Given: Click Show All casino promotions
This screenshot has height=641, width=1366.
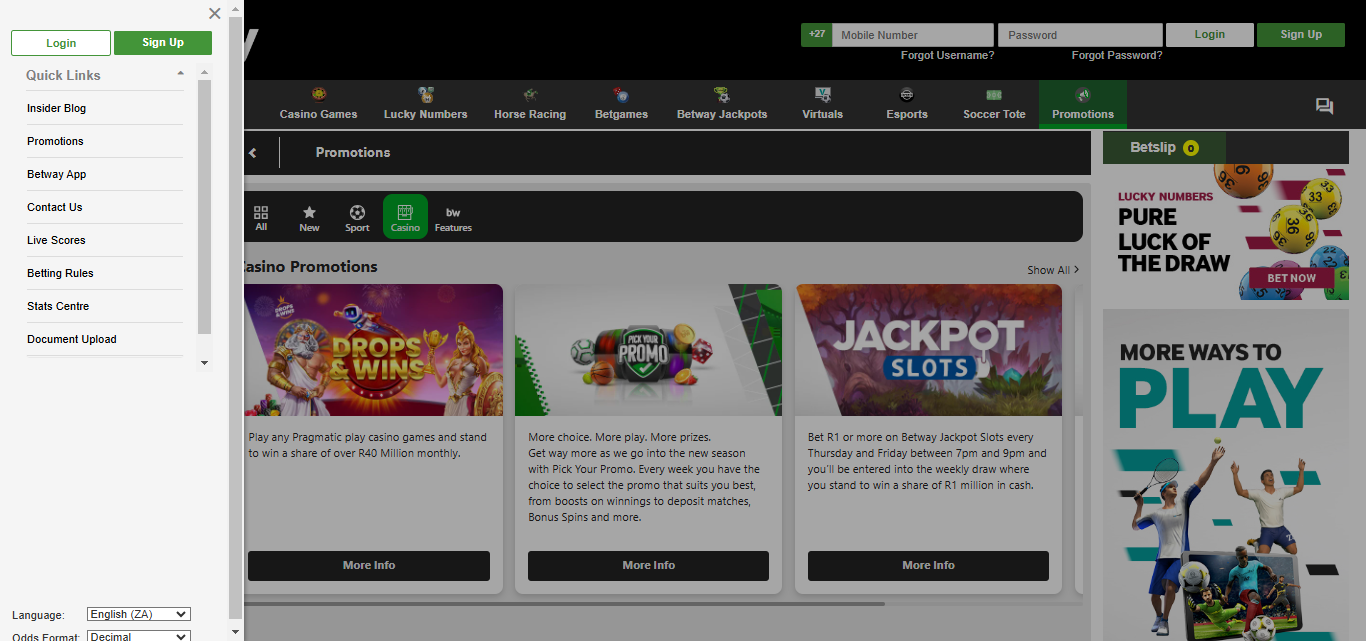Looking at the screenshot, I should [x=1052, y=270].
